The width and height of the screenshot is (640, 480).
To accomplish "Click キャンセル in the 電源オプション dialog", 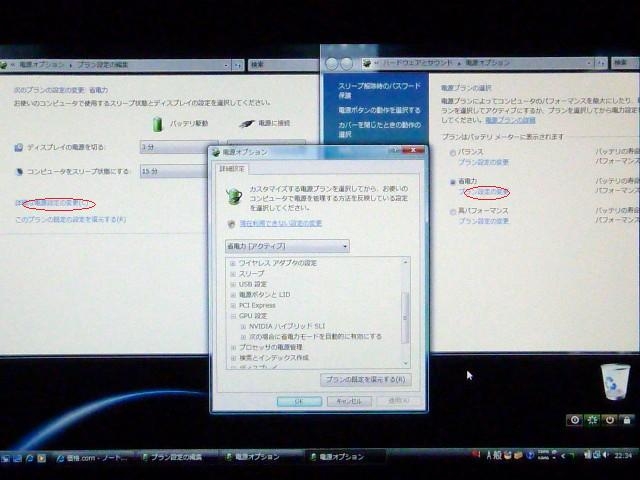I will pos(349,401).
